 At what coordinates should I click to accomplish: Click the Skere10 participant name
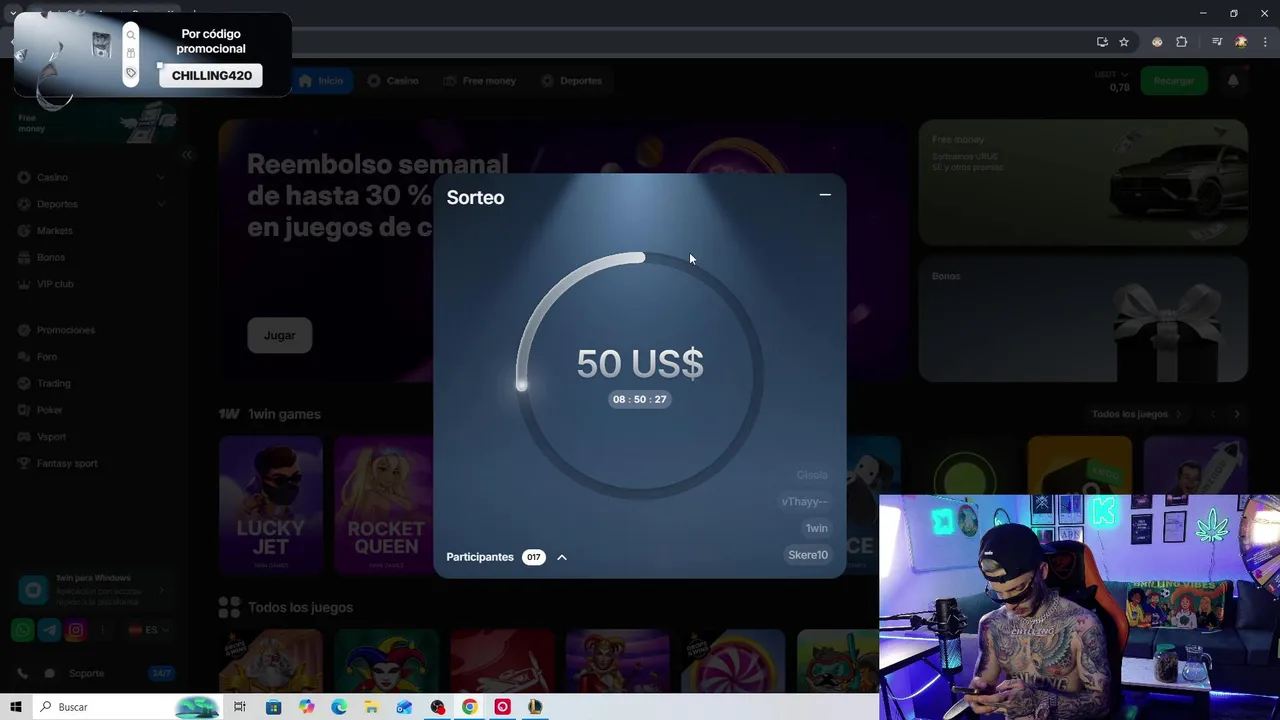[808, 555]
